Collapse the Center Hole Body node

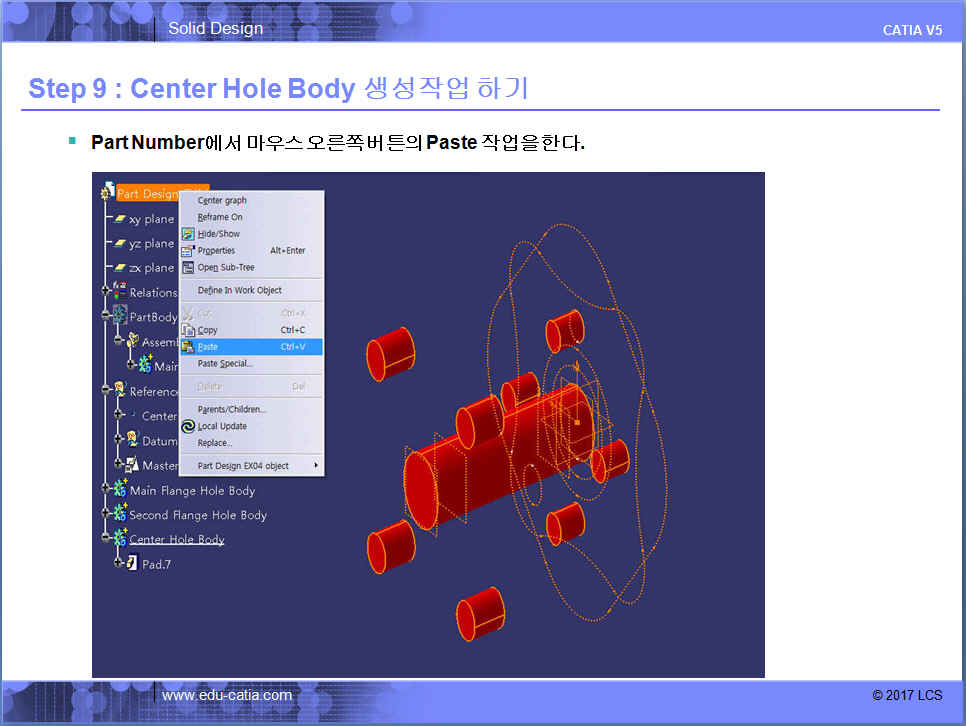105,539
